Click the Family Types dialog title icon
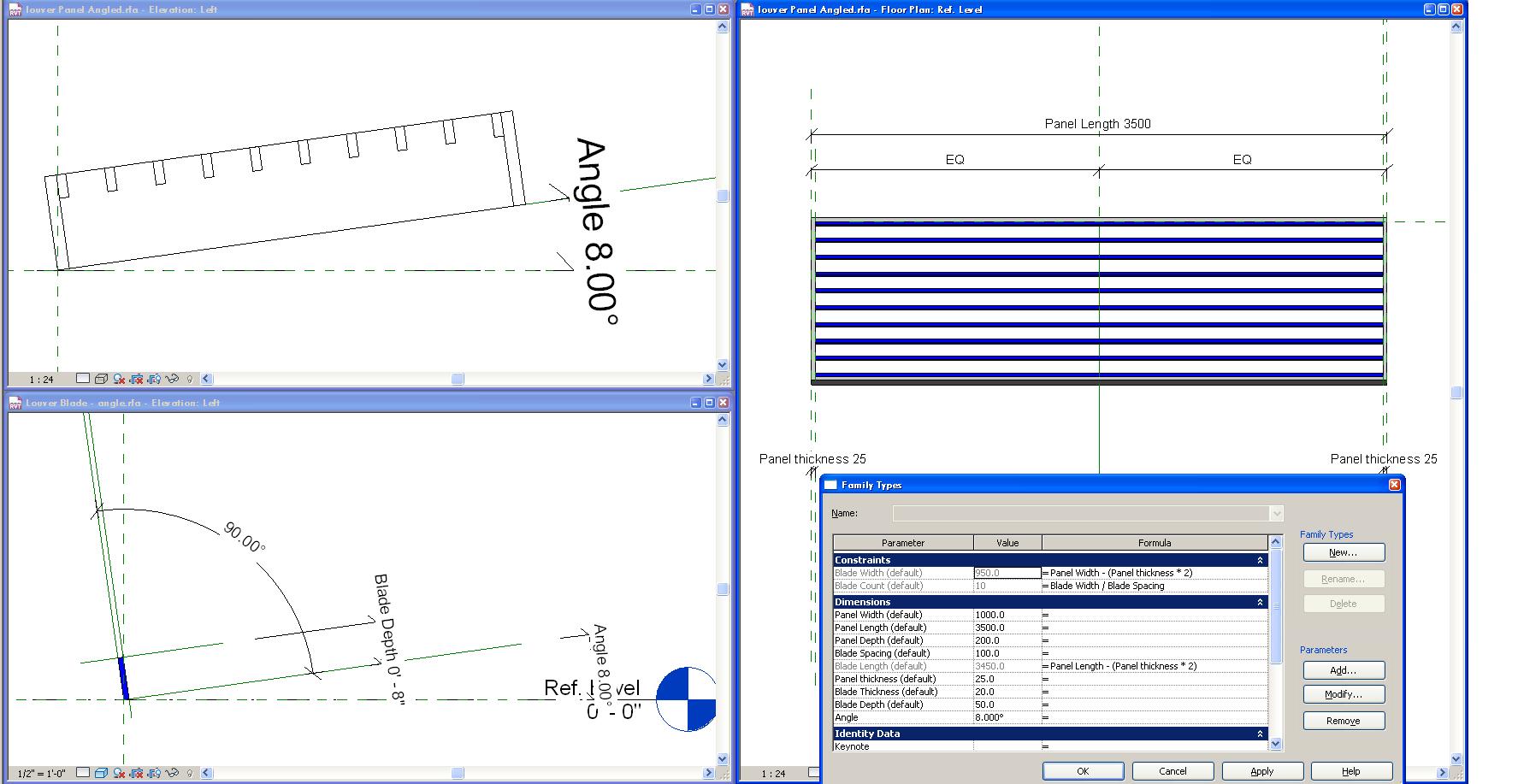 [830, 485]
